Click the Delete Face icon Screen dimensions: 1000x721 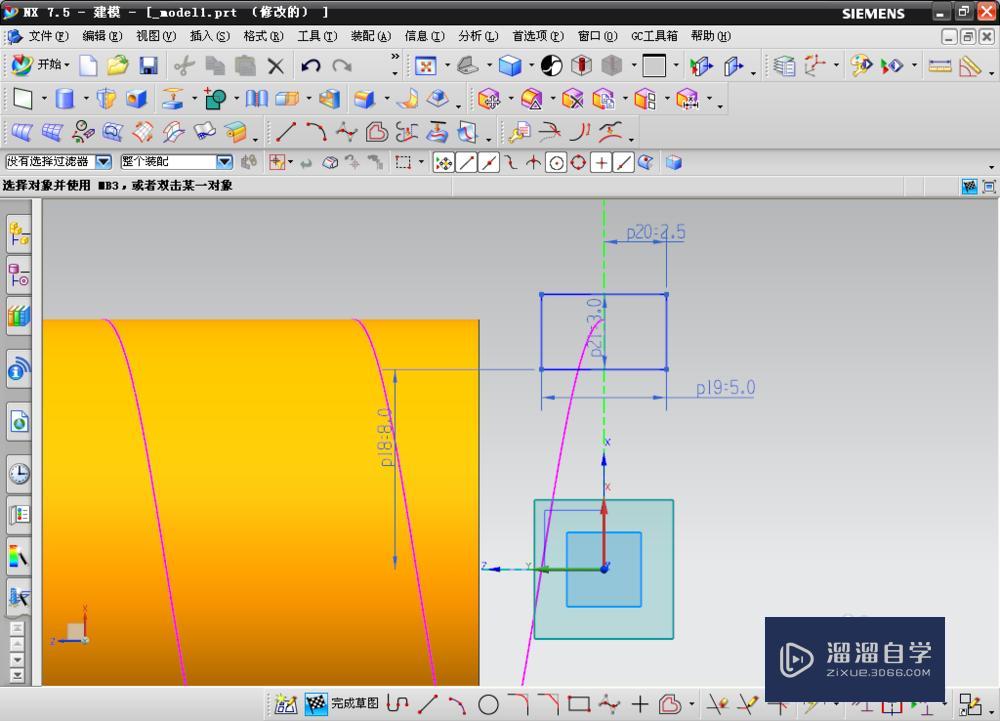(x=572, y=99)
